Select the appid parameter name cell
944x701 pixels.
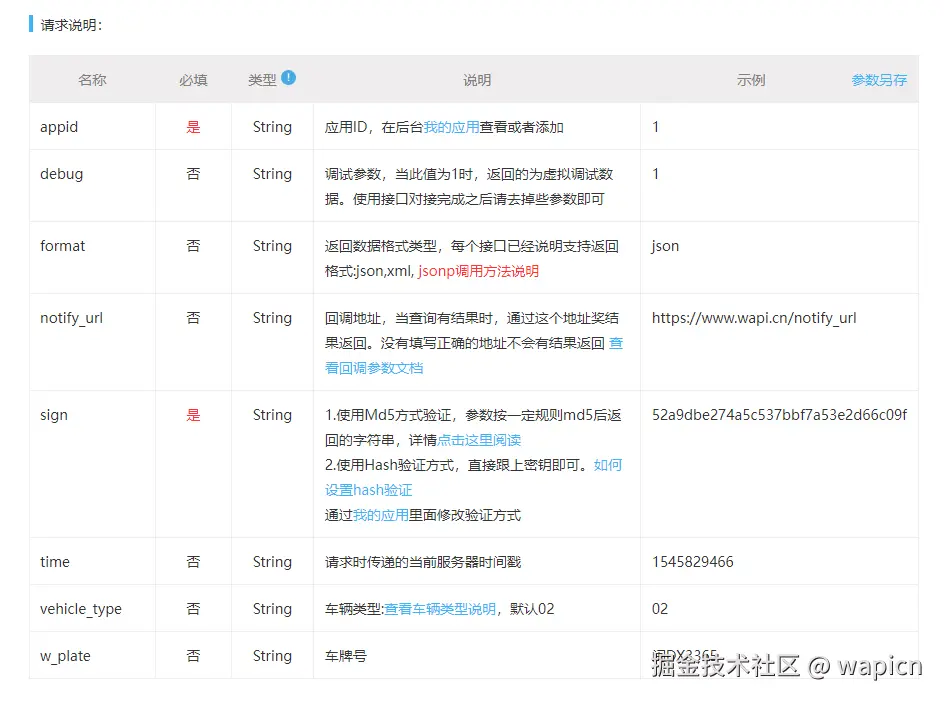58,126
